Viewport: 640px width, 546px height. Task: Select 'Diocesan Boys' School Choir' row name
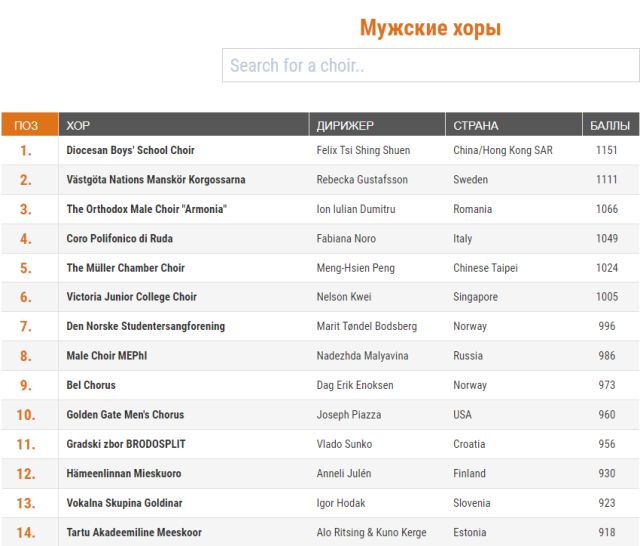coord(130,150)
